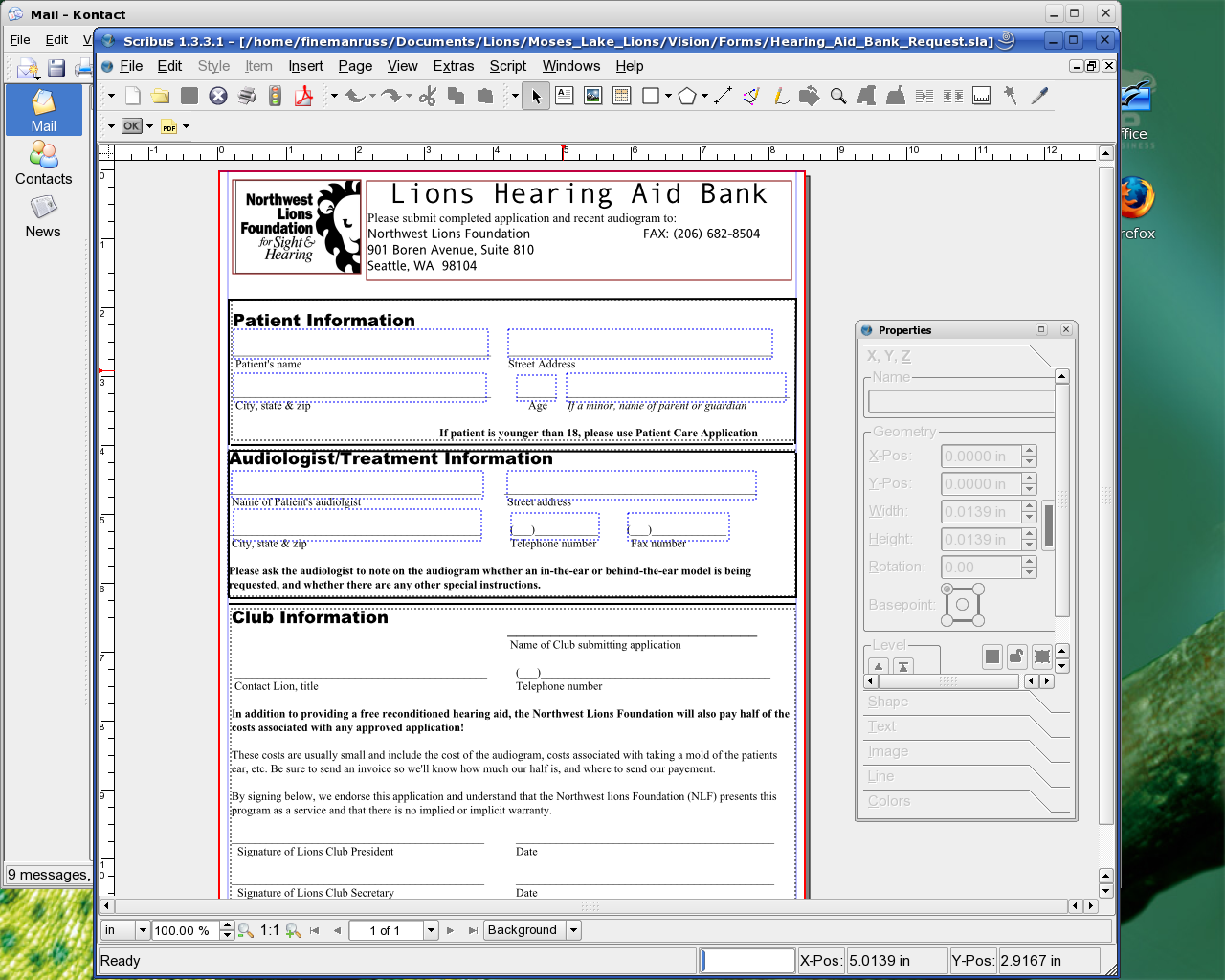The height and width of the screenshot is (980, 1225).
Task: Open Contacts in the Kontact sidebar
Action: coord(43,164)
